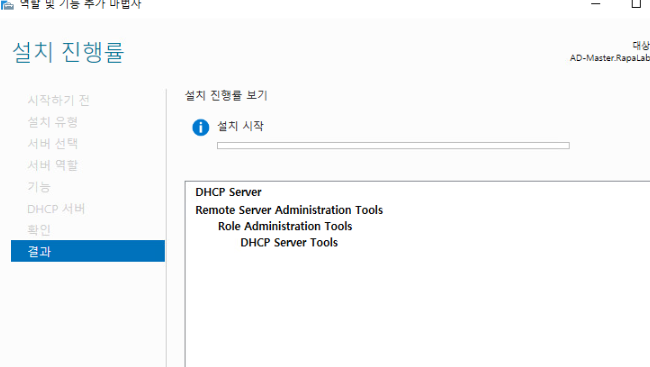This screenshot has width=650, height=367.
Task: Select the highlighted 결과 wizard step
Action: pos(88,251)
